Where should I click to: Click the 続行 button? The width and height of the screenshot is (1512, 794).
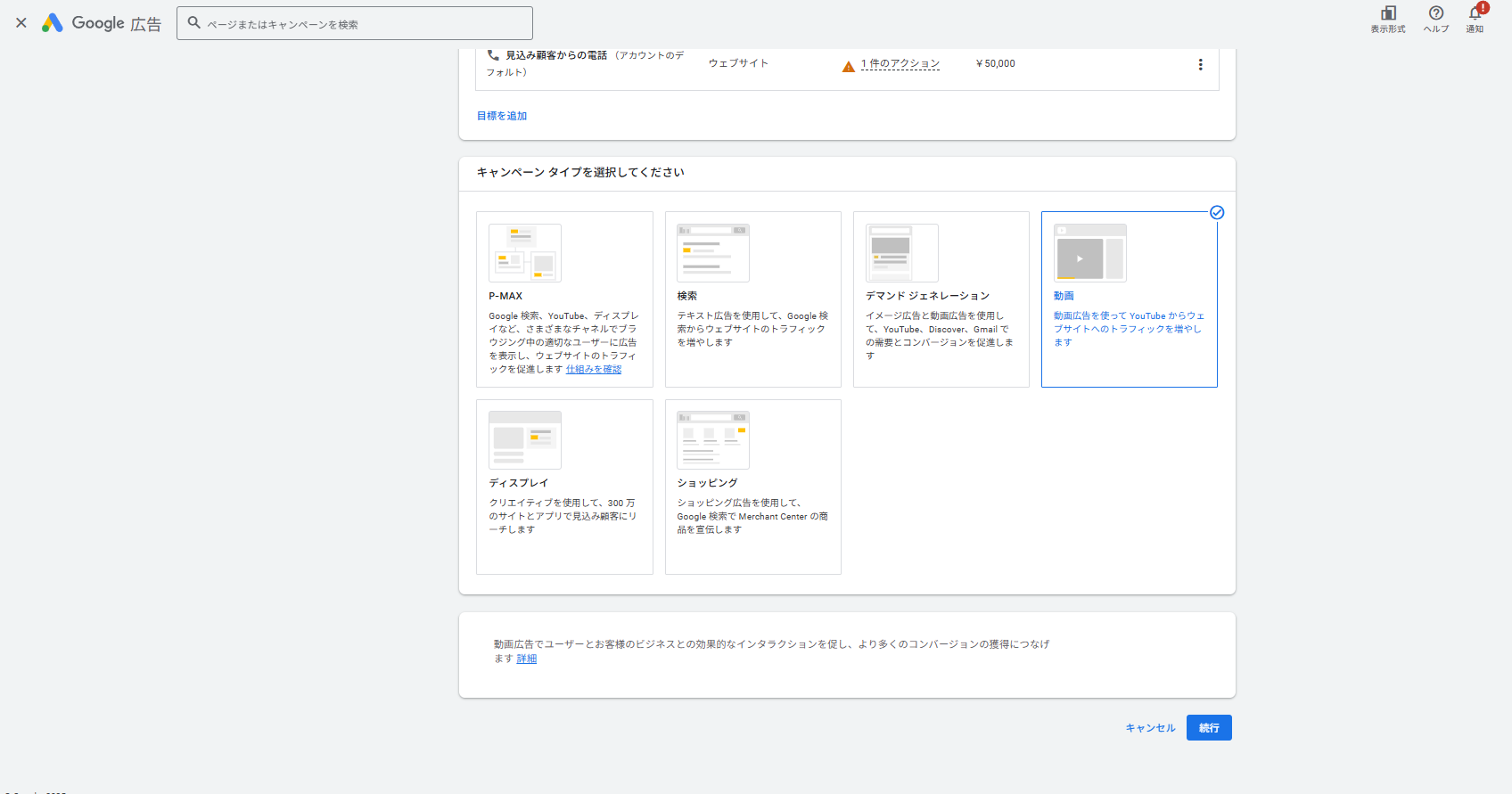point(1209,728)
